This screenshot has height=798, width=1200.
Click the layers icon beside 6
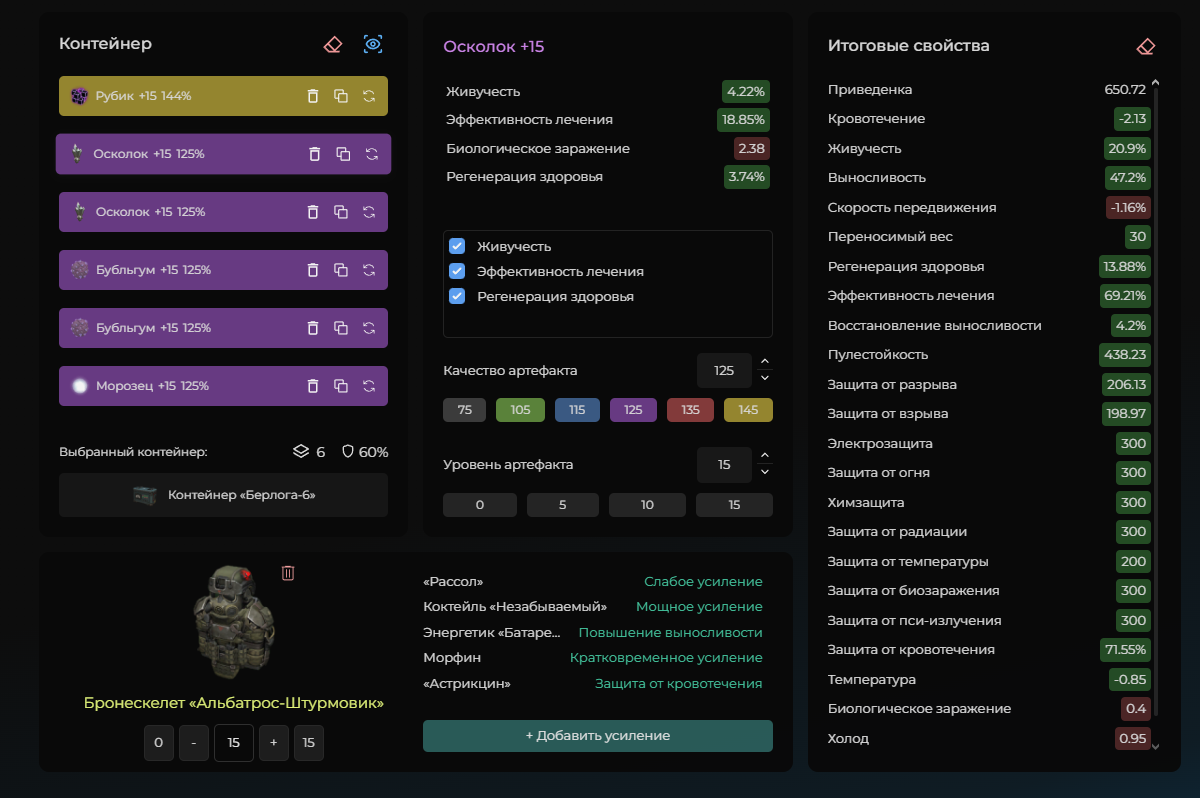click(x=300, y=452)
